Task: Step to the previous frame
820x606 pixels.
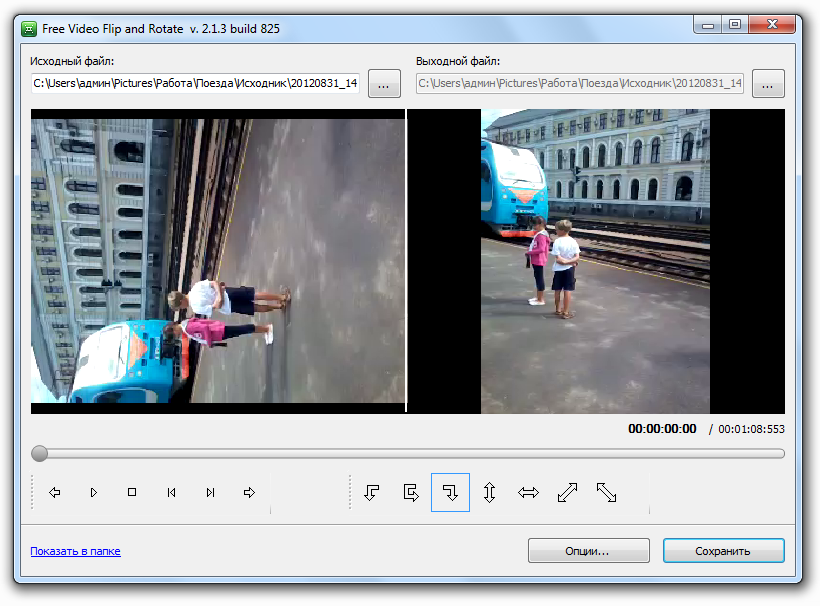Action: [171, 492]
